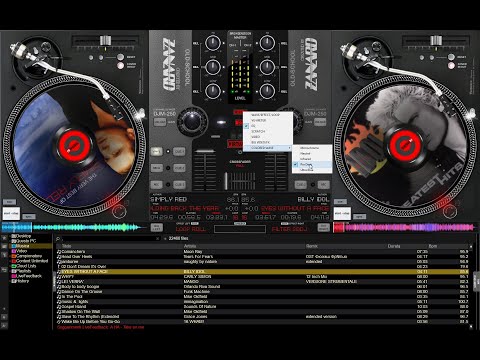480x360 pixels.
Task: Select the VIDEO entry in the popup menu
Action: click(x=268, y=137)
